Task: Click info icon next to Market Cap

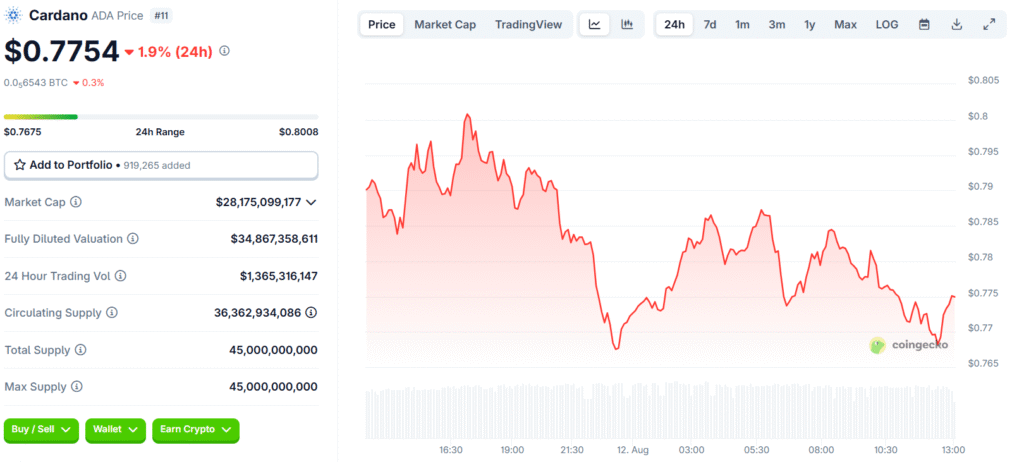Action: click(x=76, y=202)
